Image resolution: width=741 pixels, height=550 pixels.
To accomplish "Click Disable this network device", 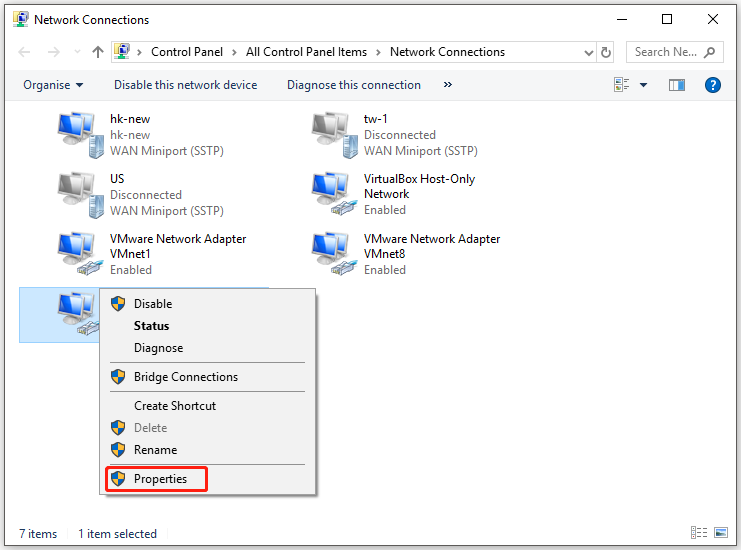I will click(x=185, y=85).
